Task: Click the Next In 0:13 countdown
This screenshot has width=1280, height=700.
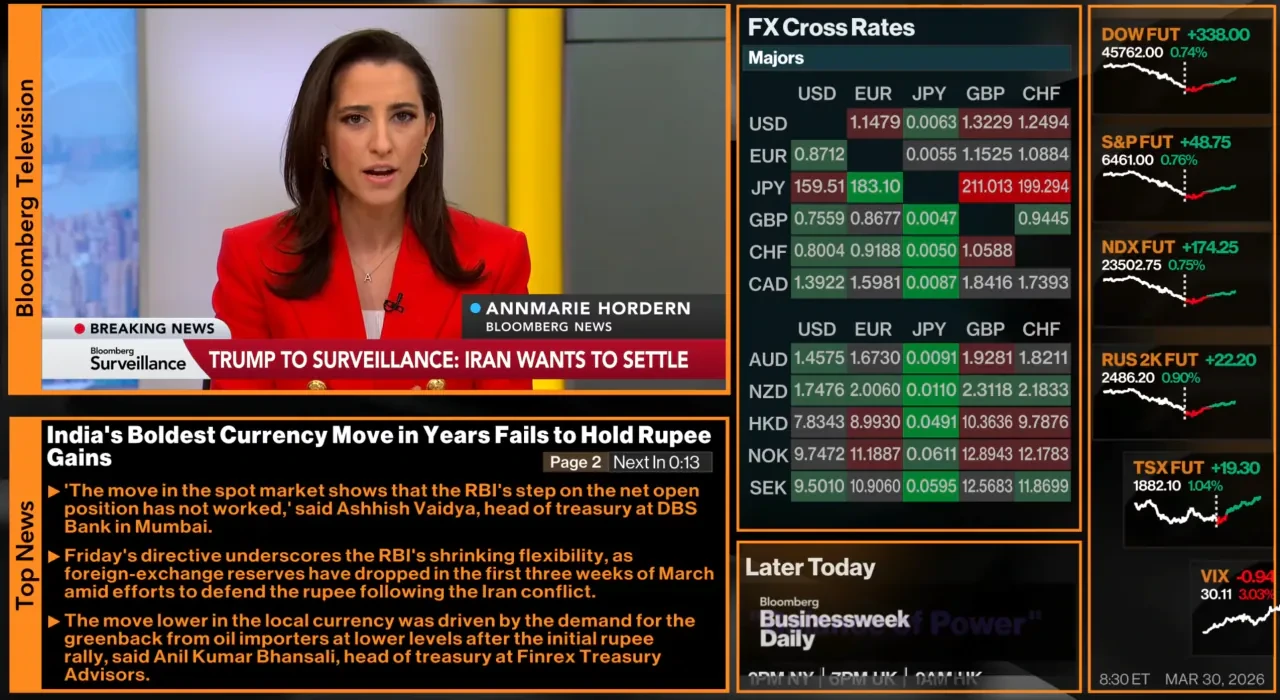Action: (661, 462)
